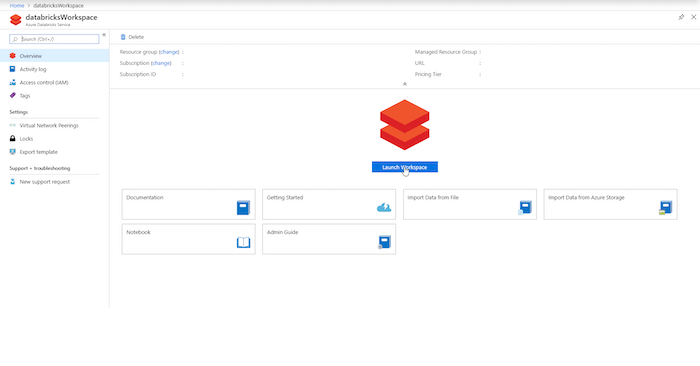Click the Getting Started cloud icon
700x366 pixels.
[x=384, y=207]
